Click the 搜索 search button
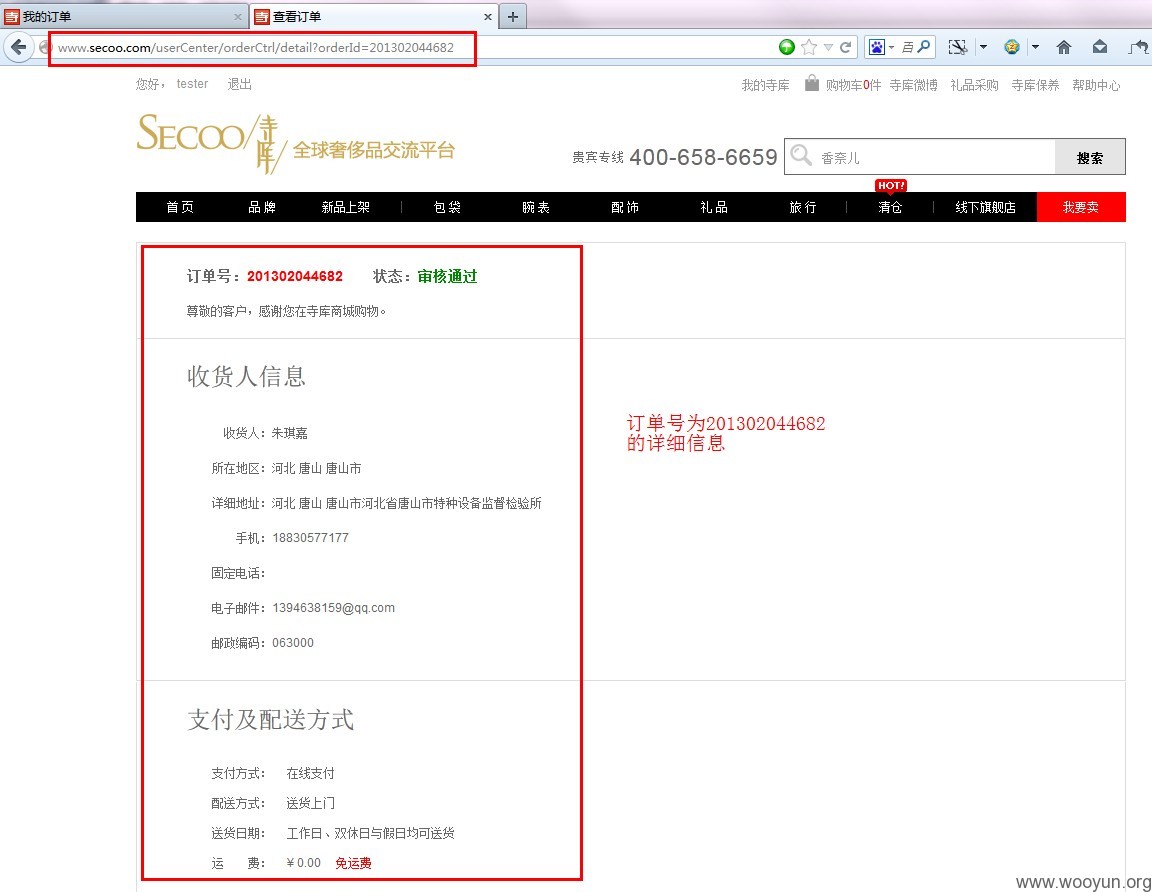Viewport: 1152px width, 892px height. point(1090,157)
